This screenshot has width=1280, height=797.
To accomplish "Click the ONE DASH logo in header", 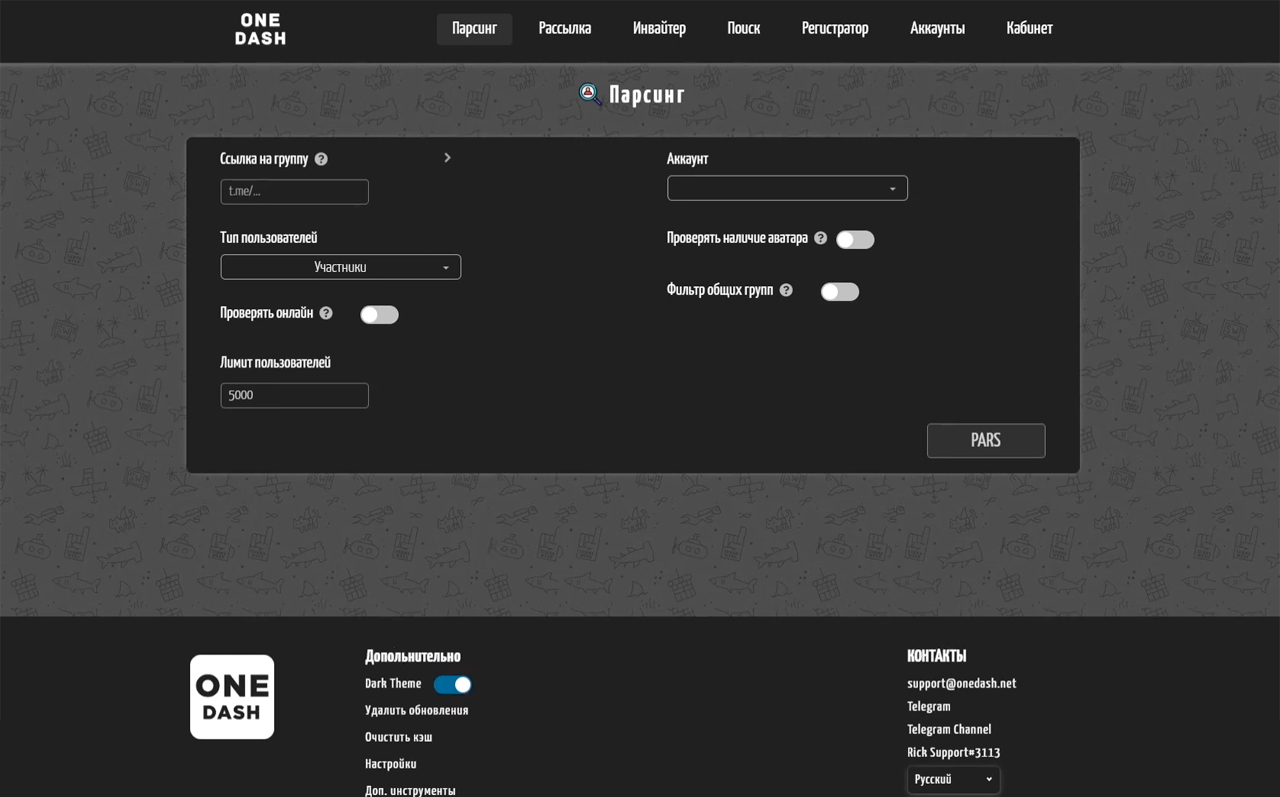I will 260,29.
